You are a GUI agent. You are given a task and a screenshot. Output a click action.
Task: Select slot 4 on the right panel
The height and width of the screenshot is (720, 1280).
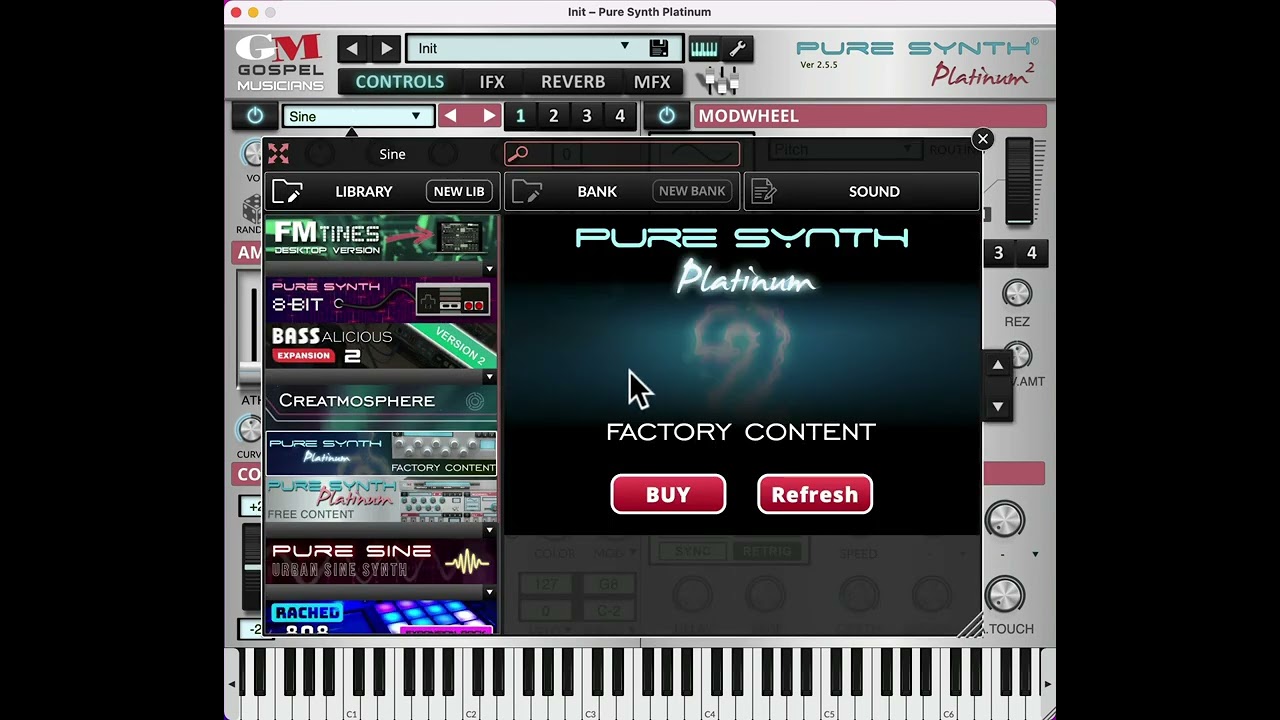[x=1032, y=253]
